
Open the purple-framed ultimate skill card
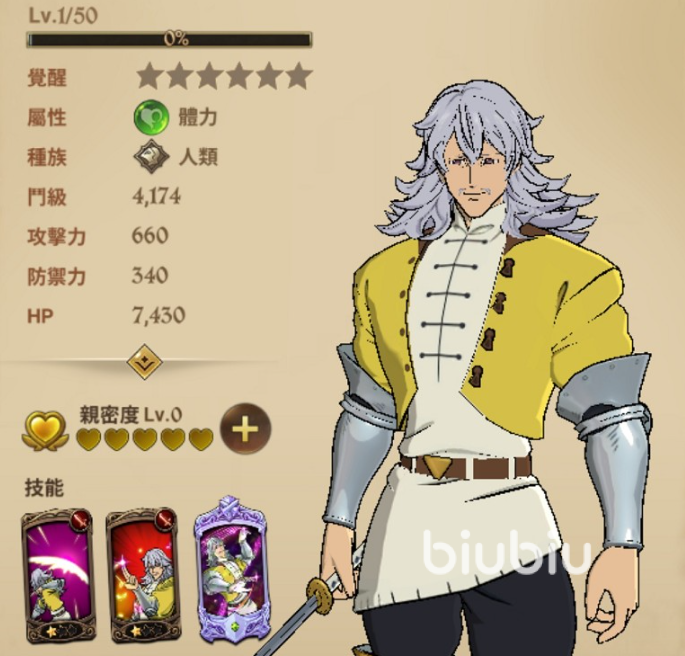pyautogui.click(x=230, y=570)
